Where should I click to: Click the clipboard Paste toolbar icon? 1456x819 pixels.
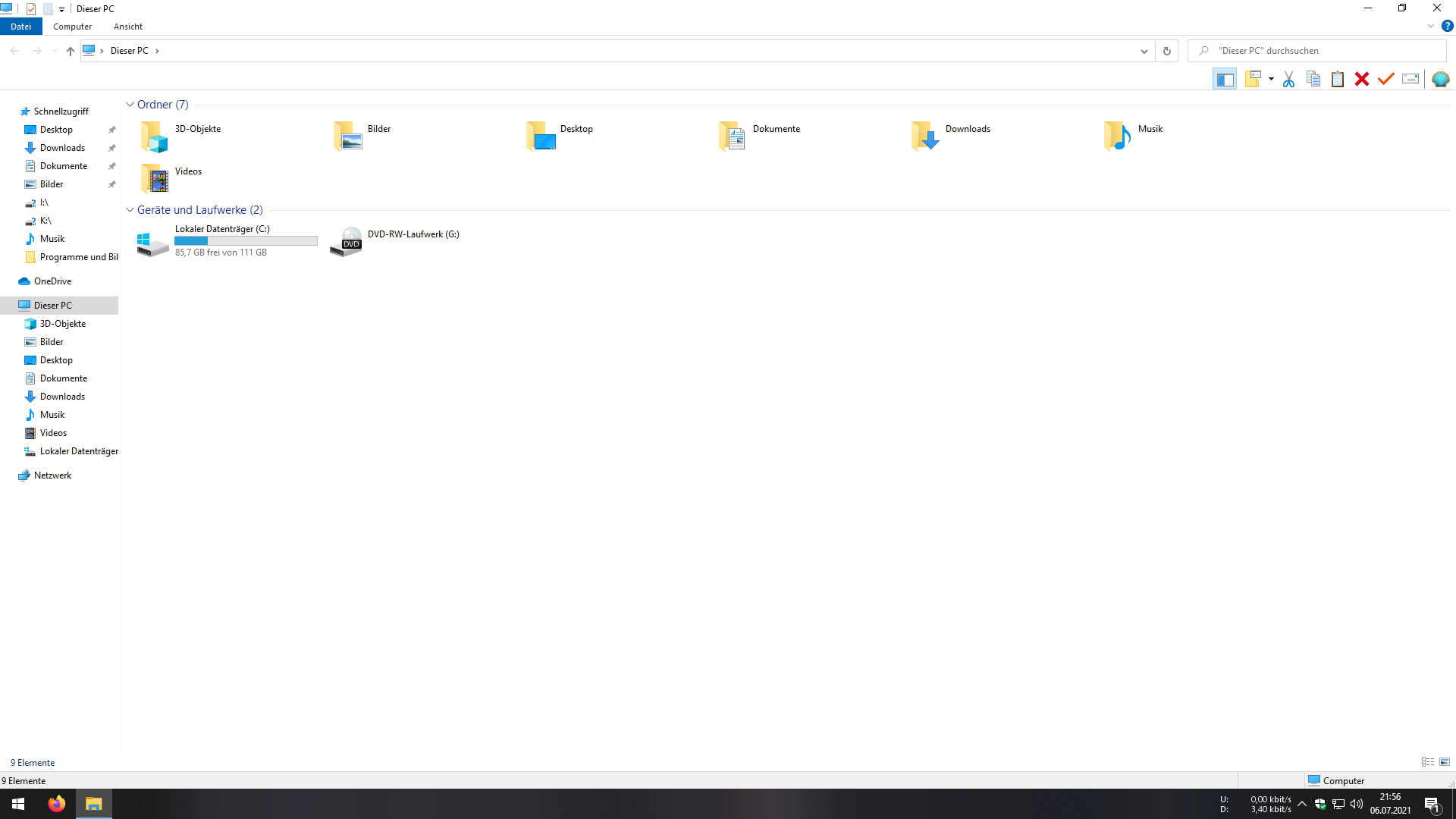click(x=1338, y=79)
